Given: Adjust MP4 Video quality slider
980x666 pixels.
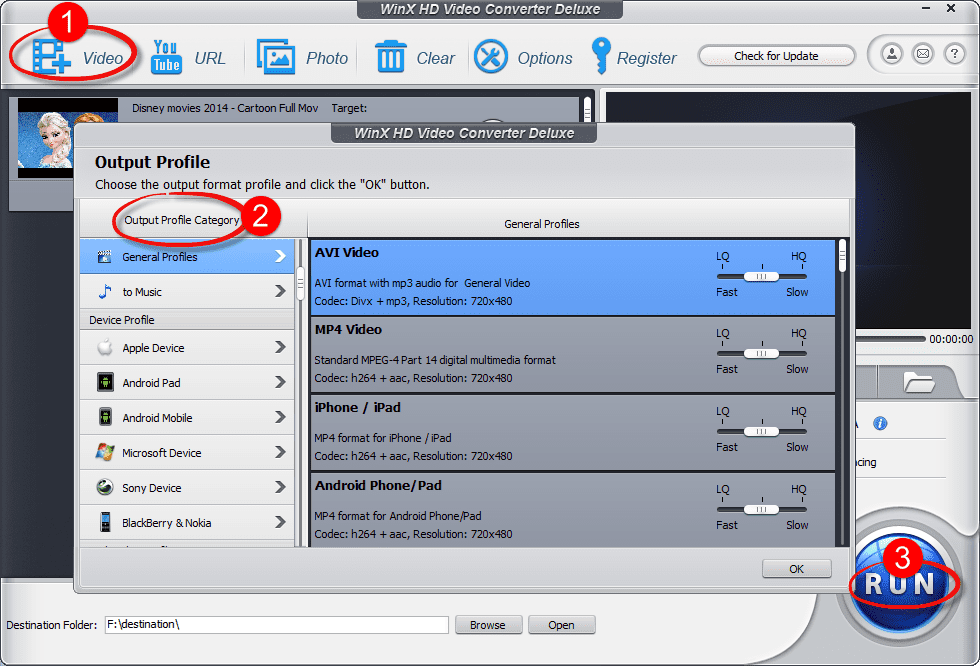Looking at the screenshot, I should (x=761, y=354).
